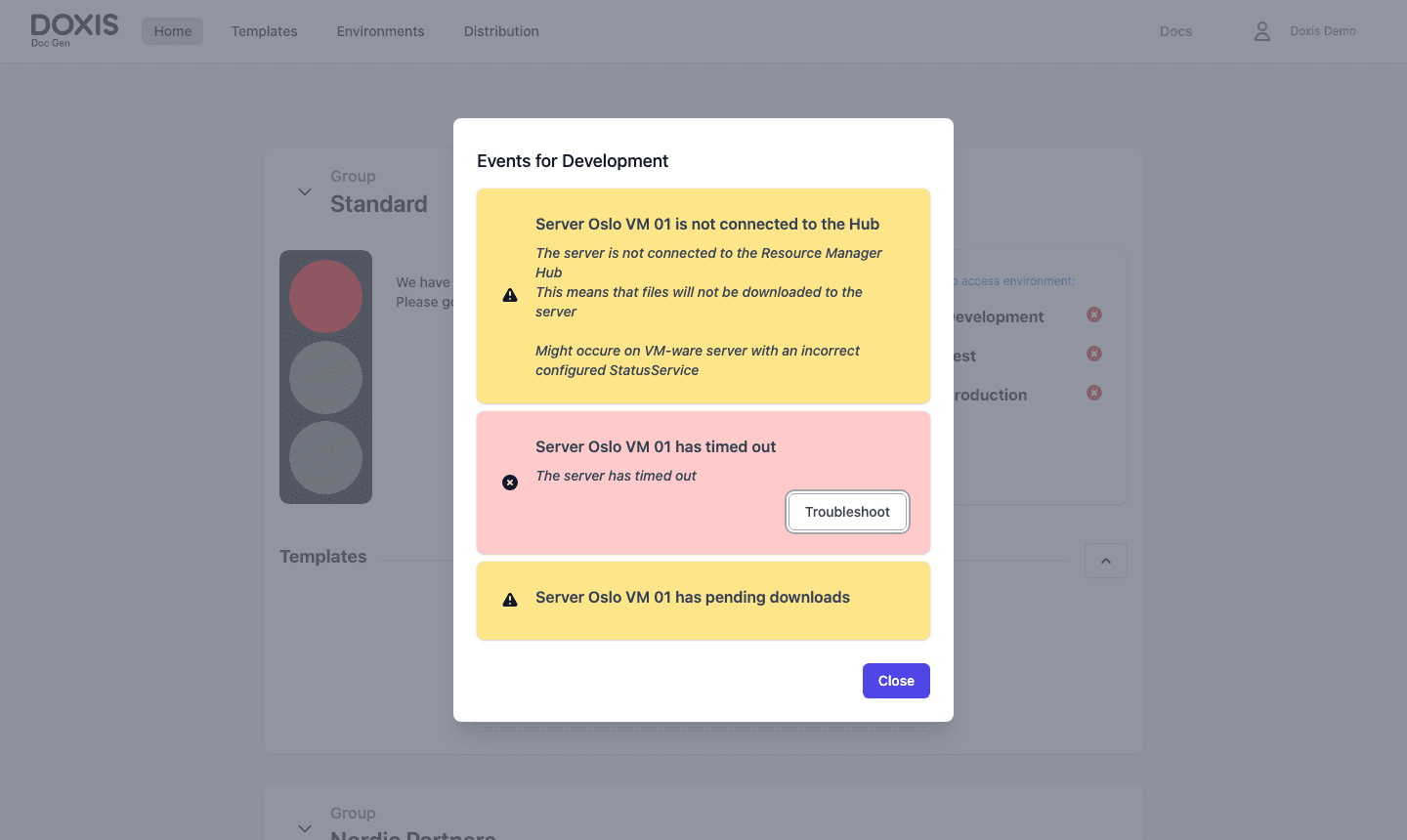Click the user profile icon
The width and height of the screenshot is (1407, 840).
pos(1262,31)
